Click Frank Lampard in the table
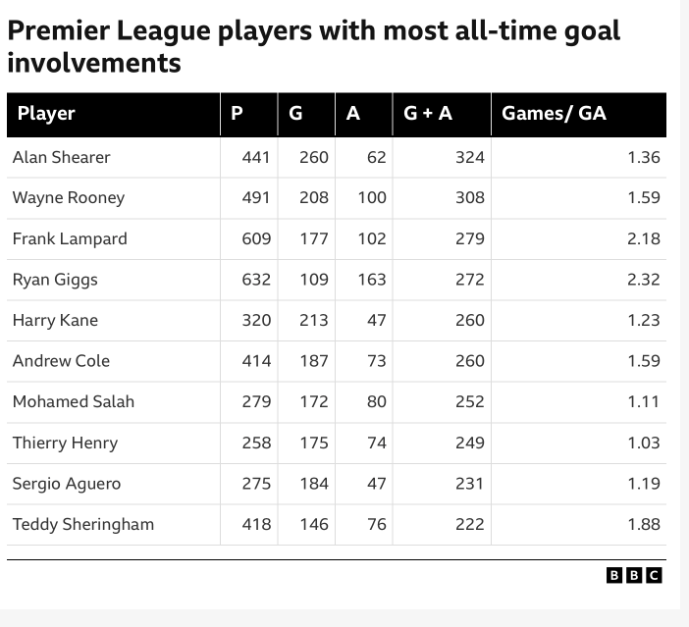 (x=69, y=239)
